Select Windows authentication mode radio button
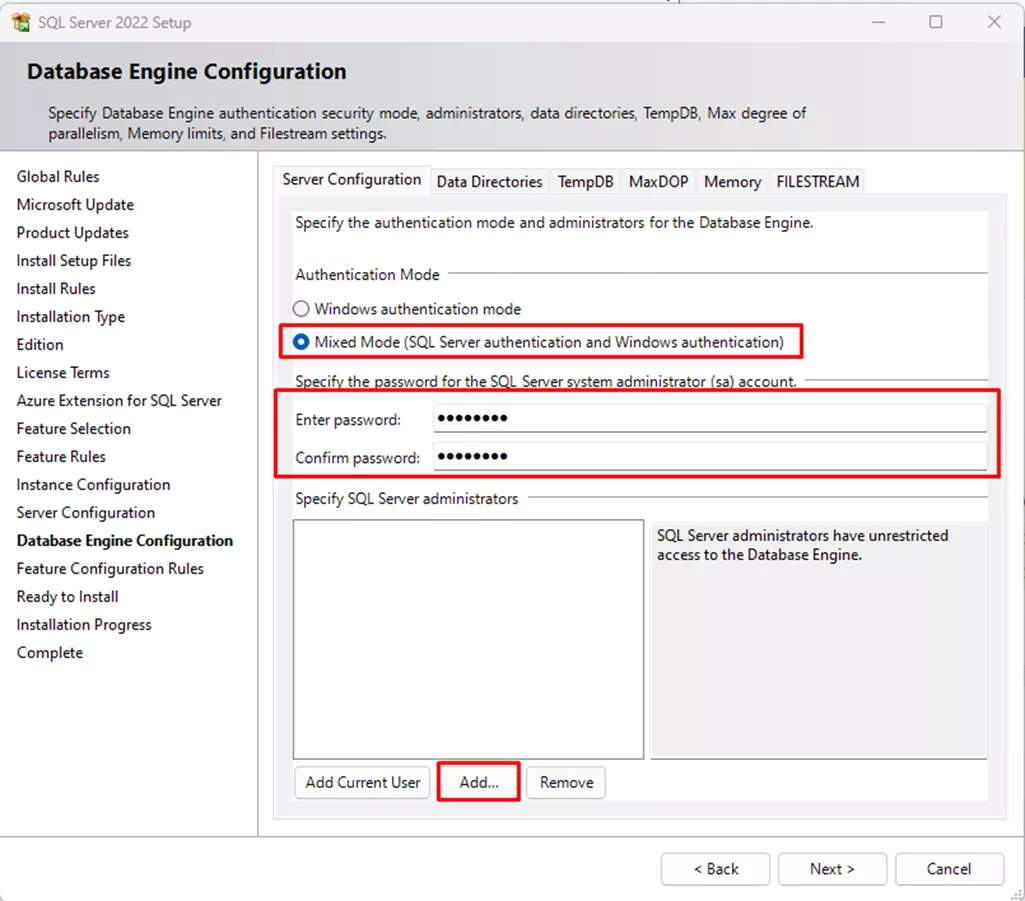 click(301, 309)
